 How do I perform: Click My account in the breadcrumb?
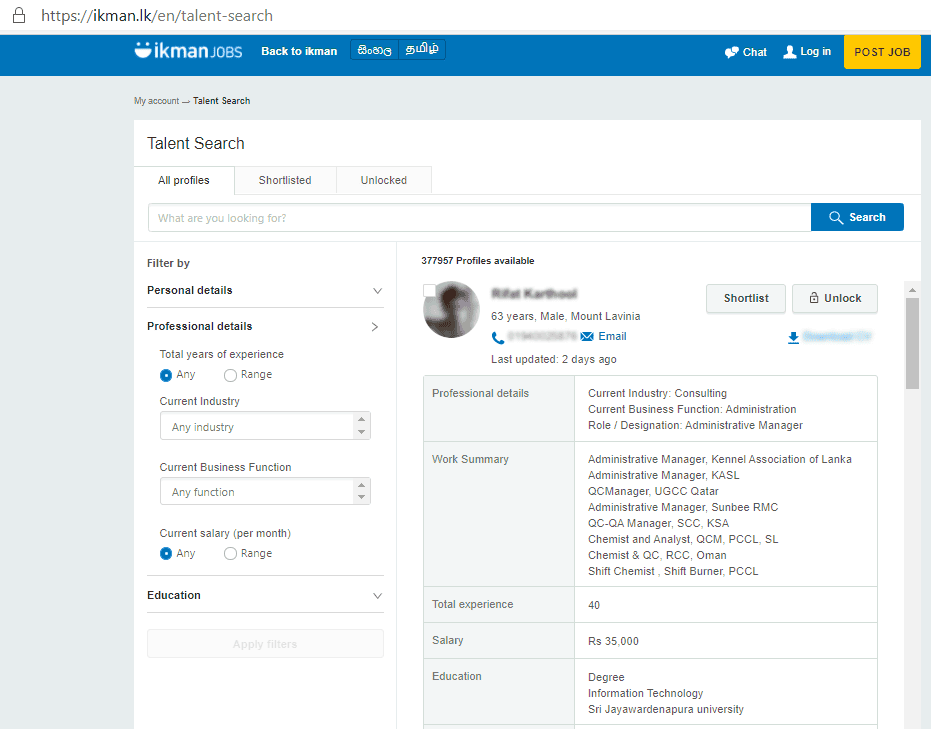156,101
